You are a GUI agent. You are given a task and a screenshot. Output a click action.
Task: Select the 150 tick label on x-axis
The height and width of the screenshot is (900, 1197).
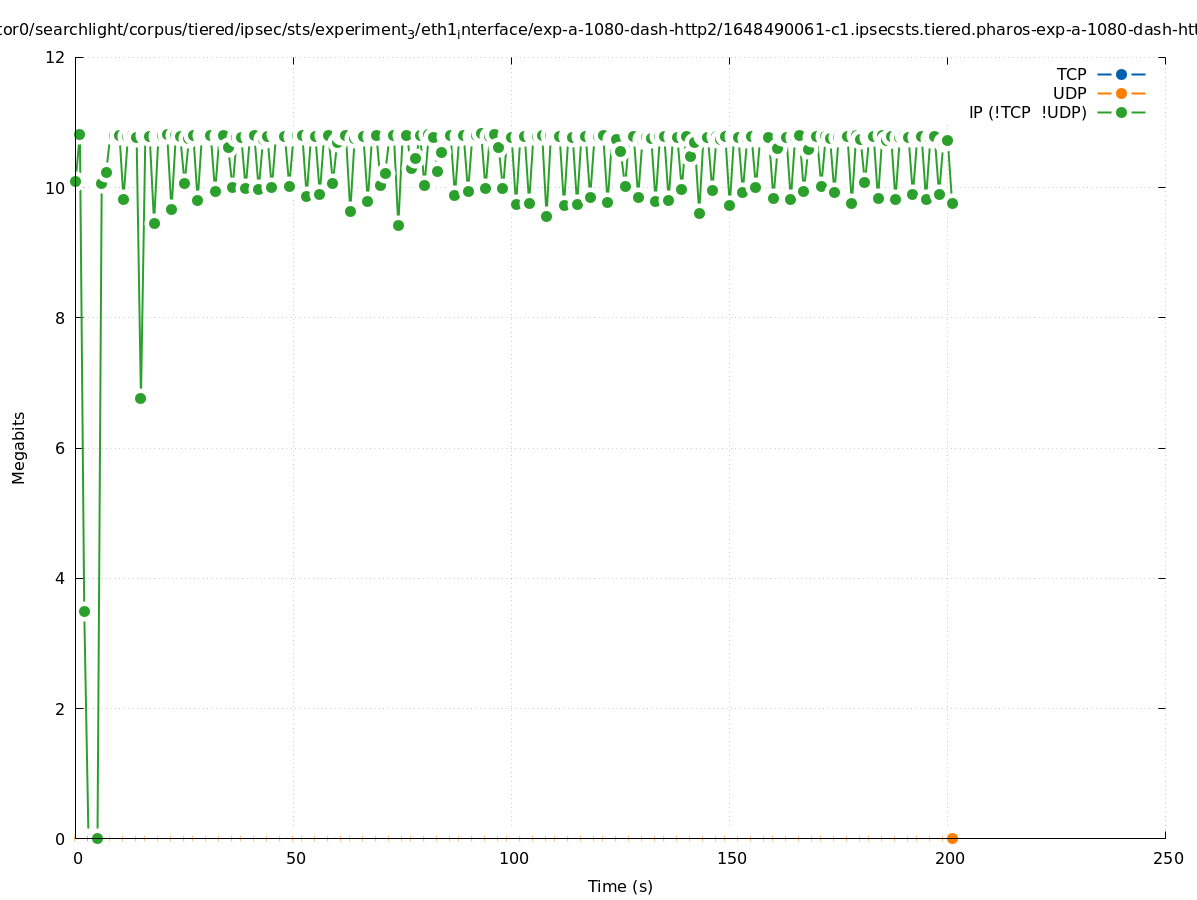[731, 859]
